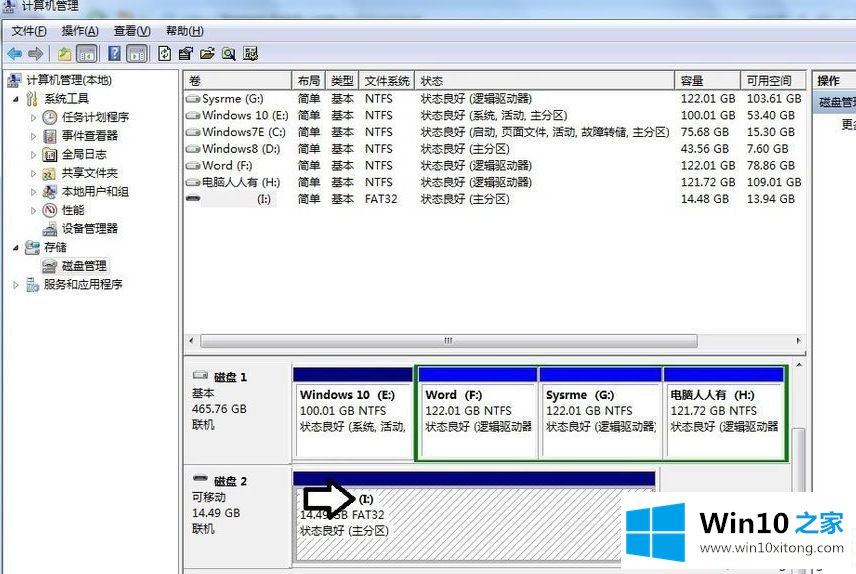Select the Word (F:) partition block
This screenshot has width=856, height=574.
click(x=478, y=413)
